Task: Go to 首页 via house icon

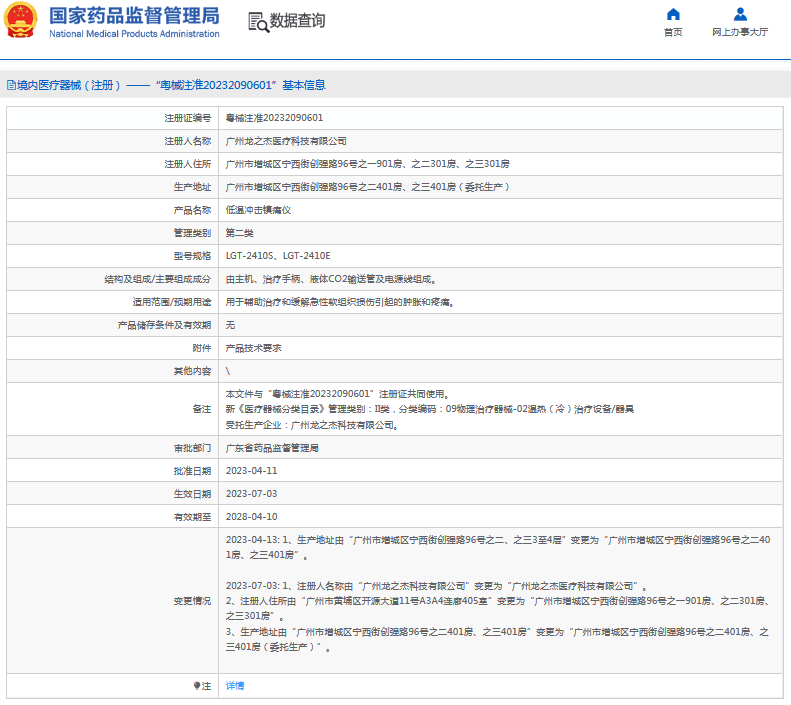Action: point(673,14)
